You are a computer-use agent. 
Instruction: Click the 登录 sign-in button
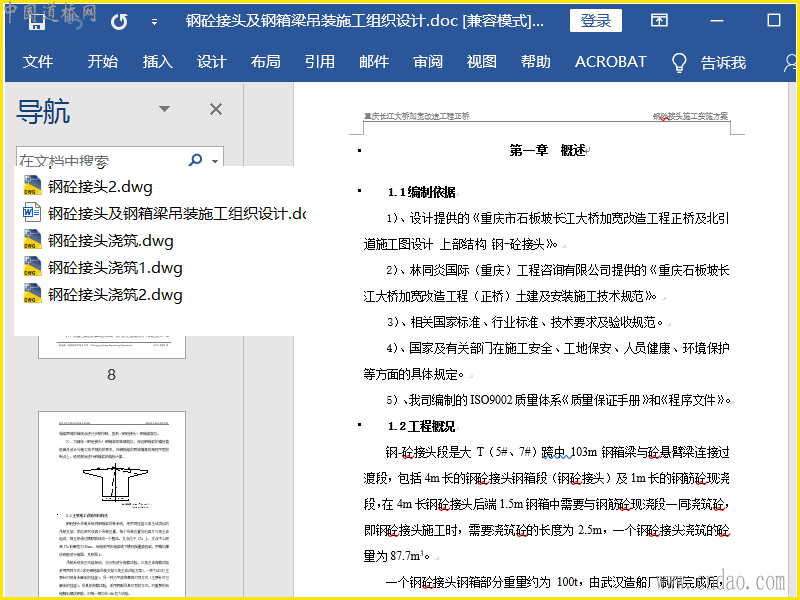595,20
